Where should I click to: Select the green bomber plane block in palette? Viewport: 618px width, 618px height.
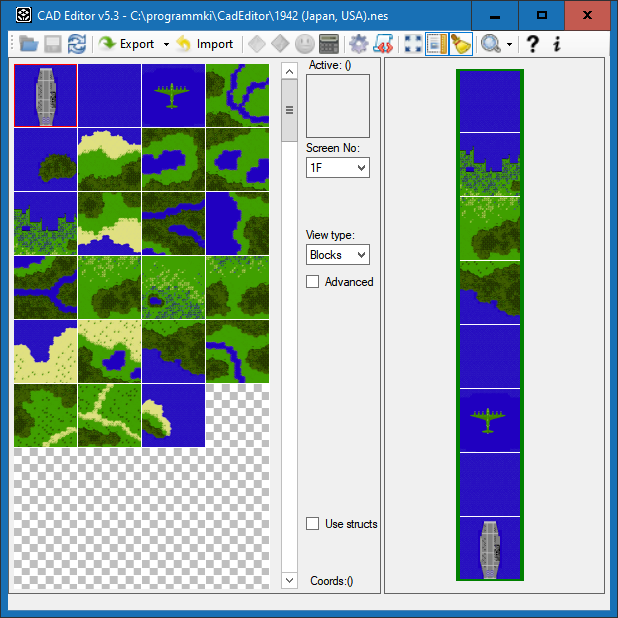(173, 95)
